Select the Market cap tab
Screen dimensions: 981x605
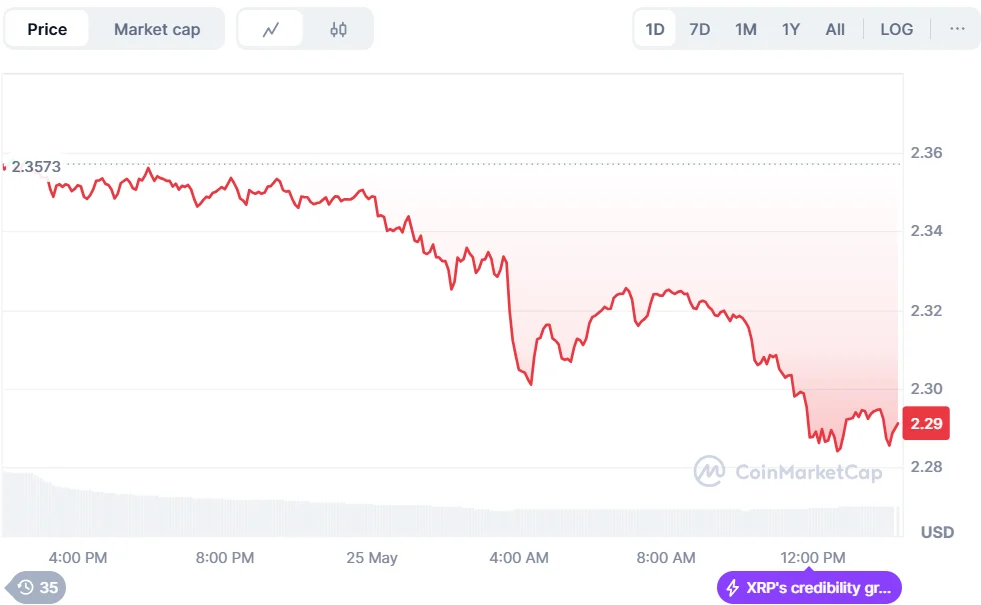tap(157, 29)
